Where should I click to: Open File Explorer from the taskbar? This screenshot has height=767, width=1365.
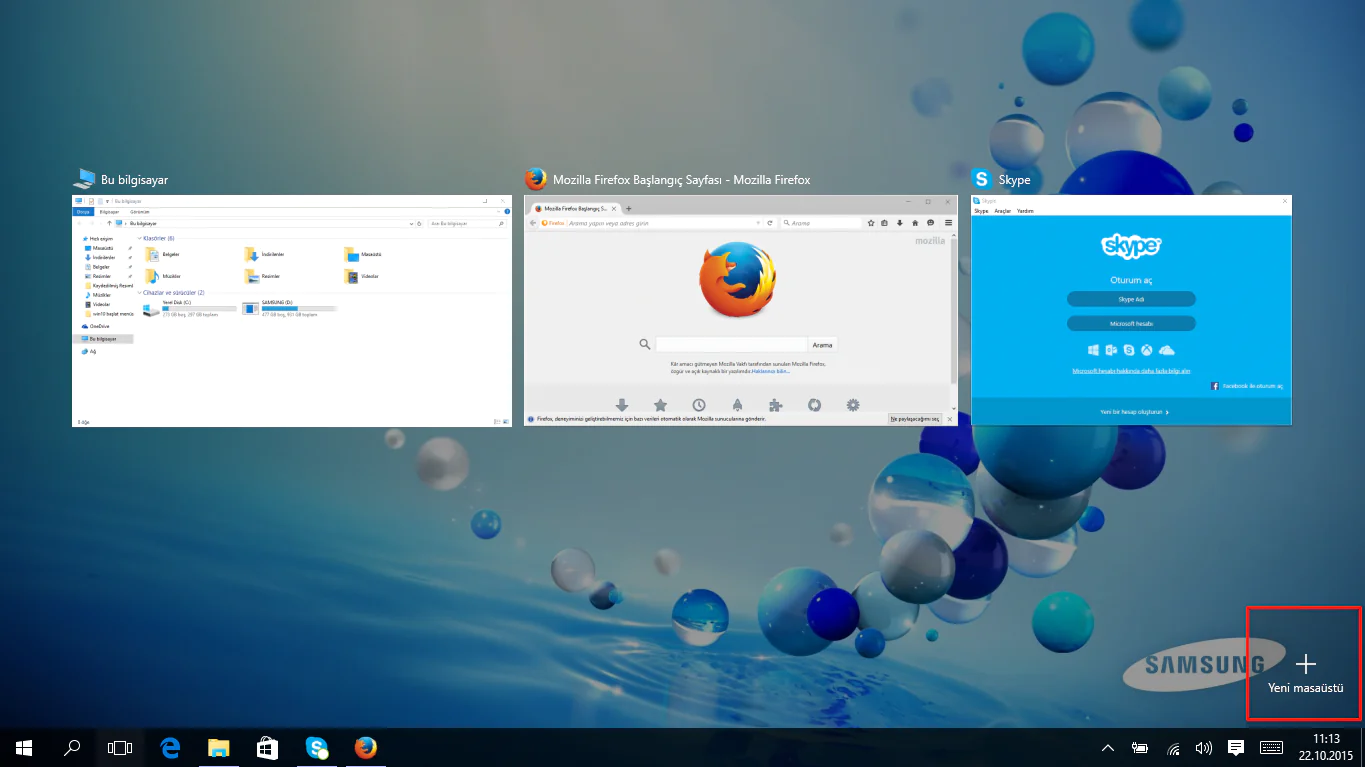tap(219, 747)
